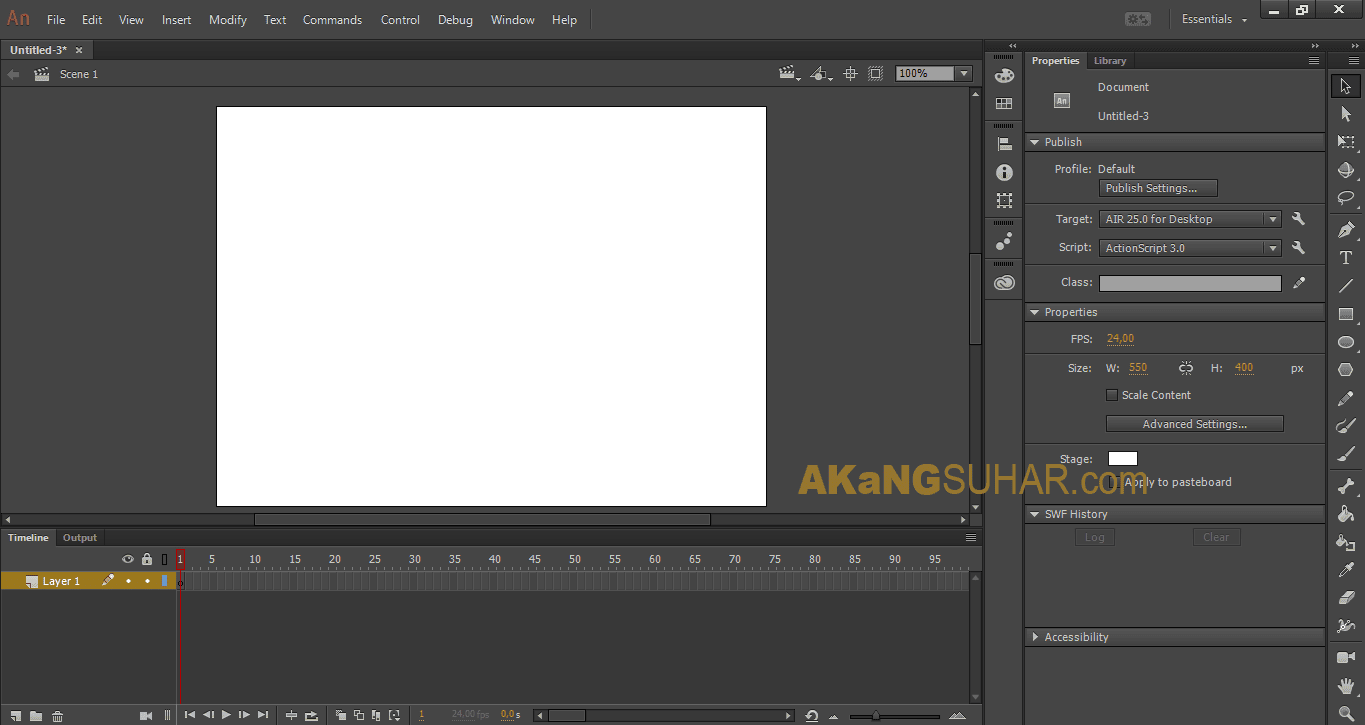This screenshot has width=1365, height=725.
Task: Select the Pen tool
Action: tap(1346, 229)
